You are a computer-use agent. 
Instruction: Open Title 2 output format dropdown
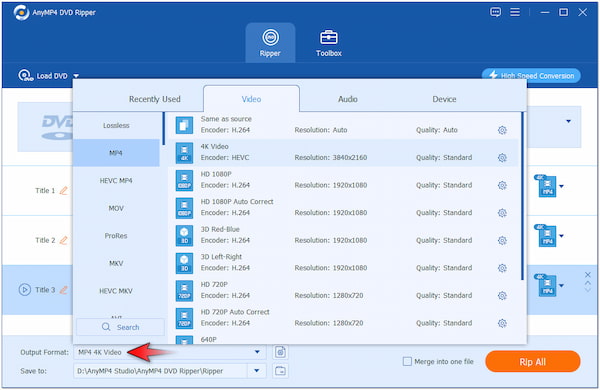pyautogui.click(x=561, y=236)
